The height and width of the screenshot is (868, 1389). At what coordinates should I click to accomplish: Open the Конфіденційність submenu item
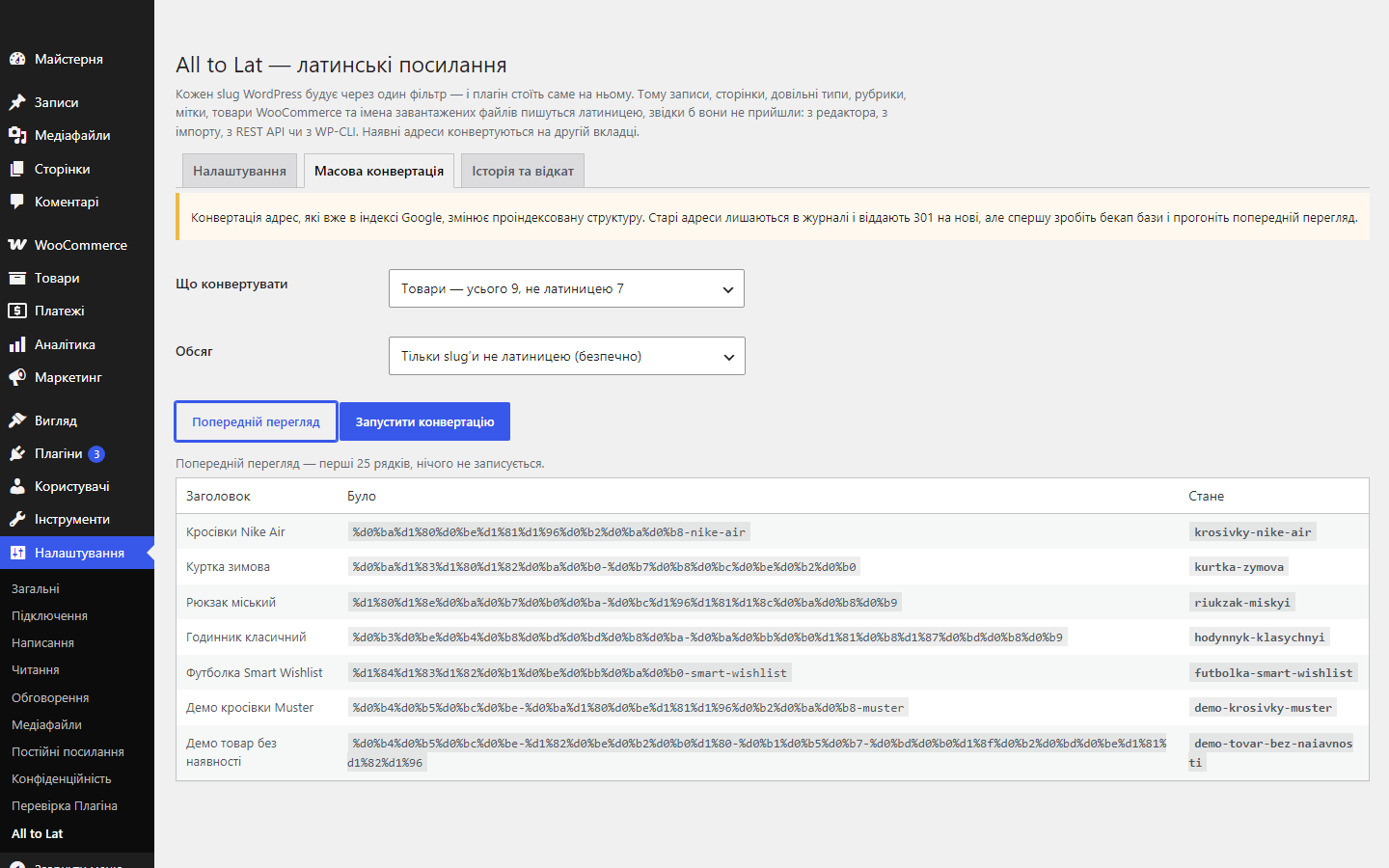point(62,778)
